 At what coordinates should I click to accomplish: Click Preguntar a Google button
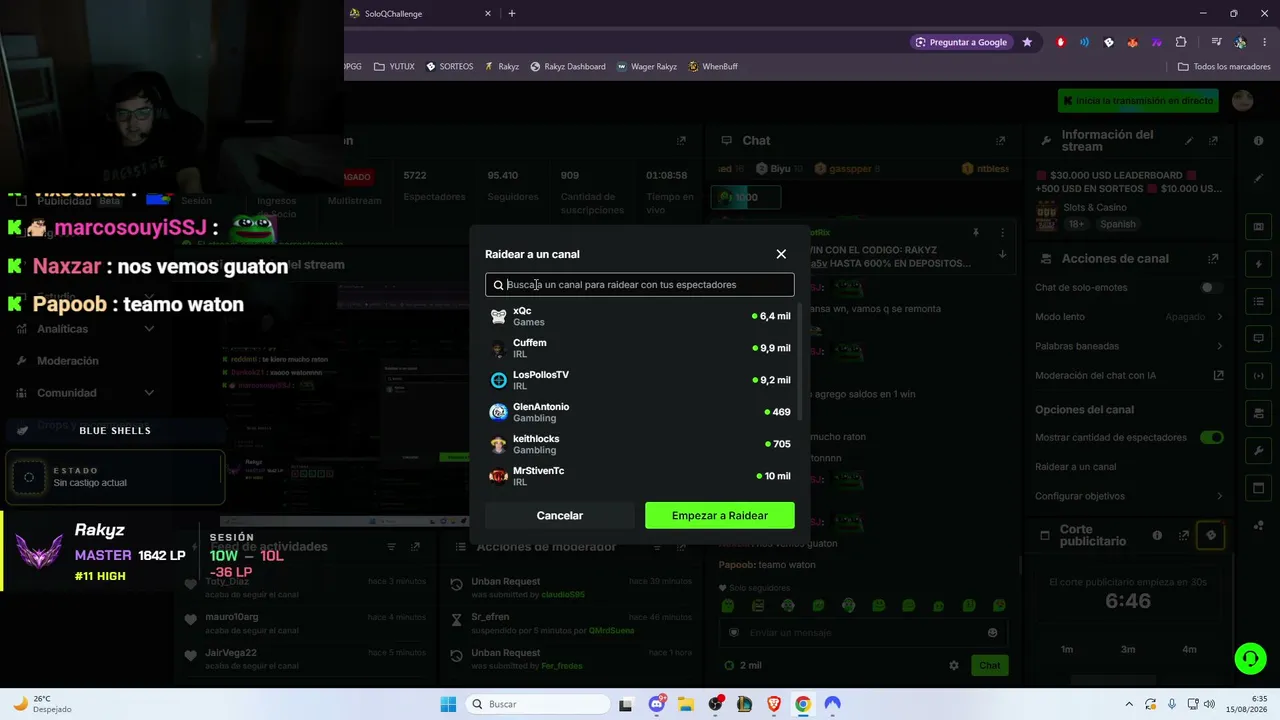(x=960, y=42)
